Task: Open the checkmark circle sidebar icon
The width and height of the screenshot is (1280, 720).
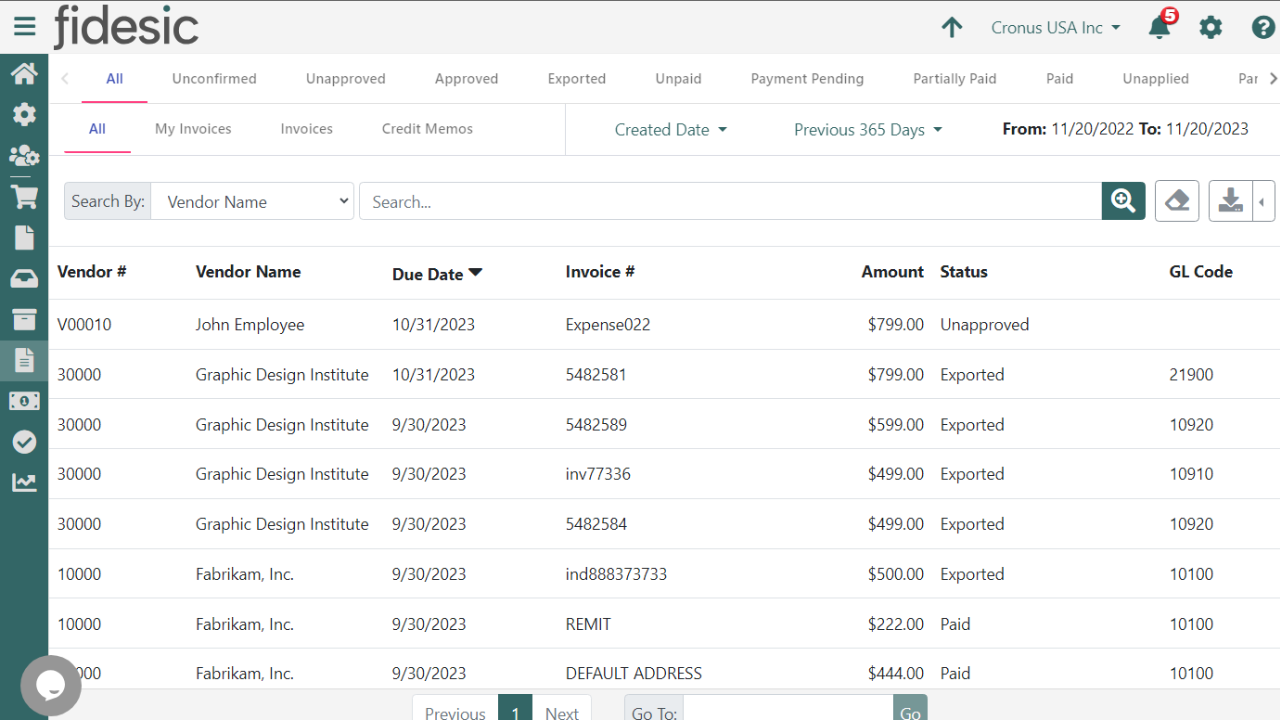Action: tap(24, 442)
